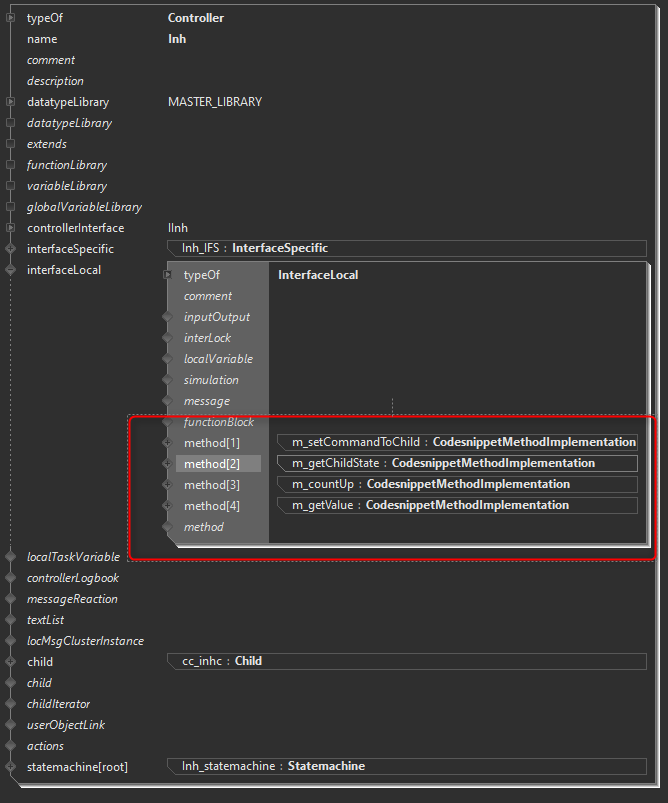Click the name value field Inh

(177, 39)
